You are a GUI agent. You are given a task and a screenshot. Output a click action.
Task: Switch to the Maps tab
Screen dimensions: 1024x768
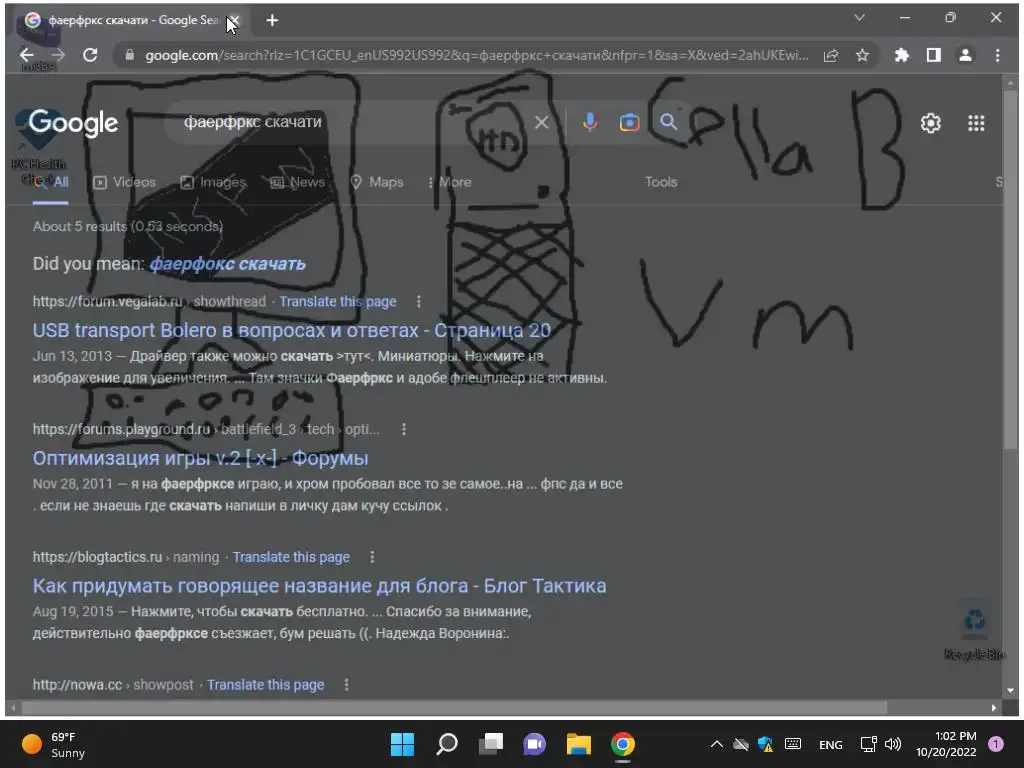(377, 182)
